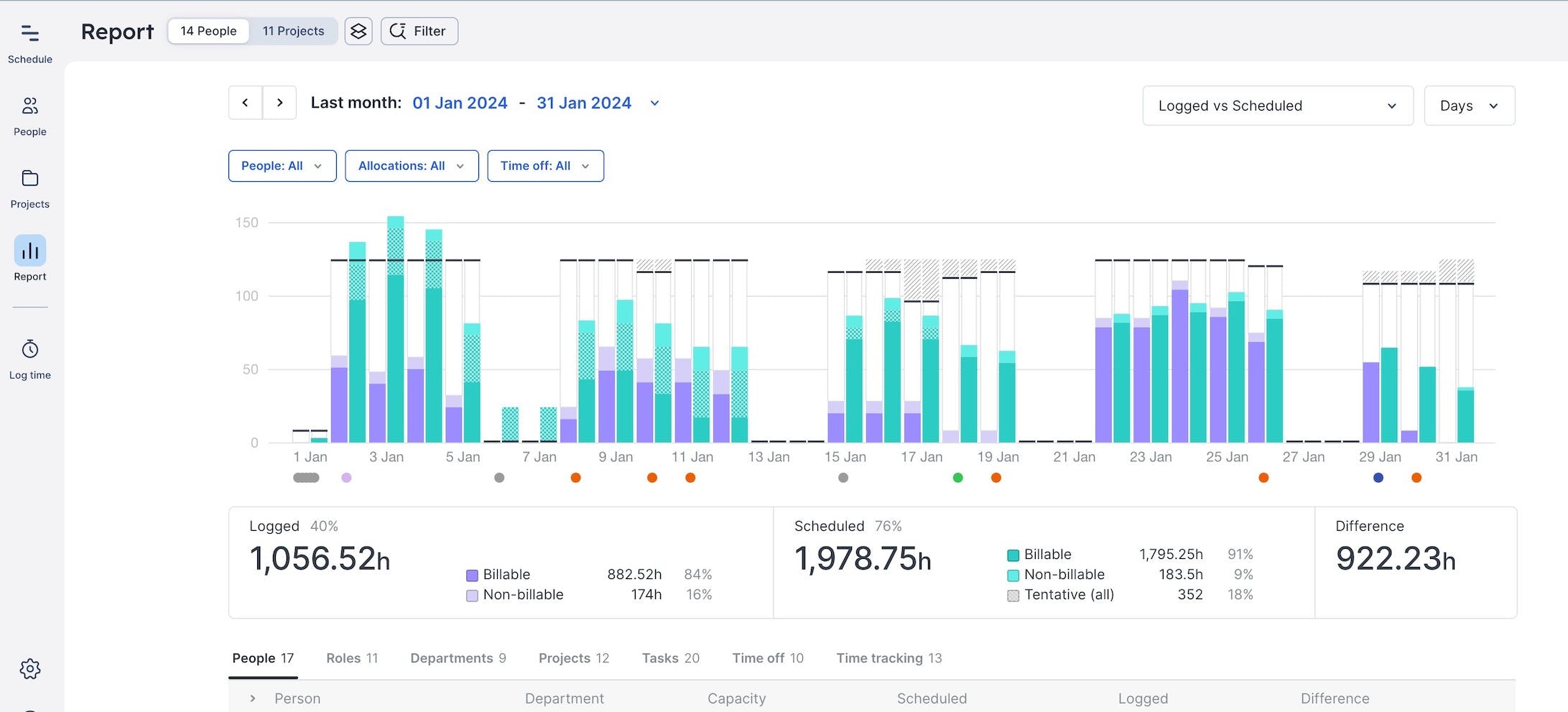Switch to the Time tracking tab
The height and width of the screenshot is (712, 1568).
888,657
